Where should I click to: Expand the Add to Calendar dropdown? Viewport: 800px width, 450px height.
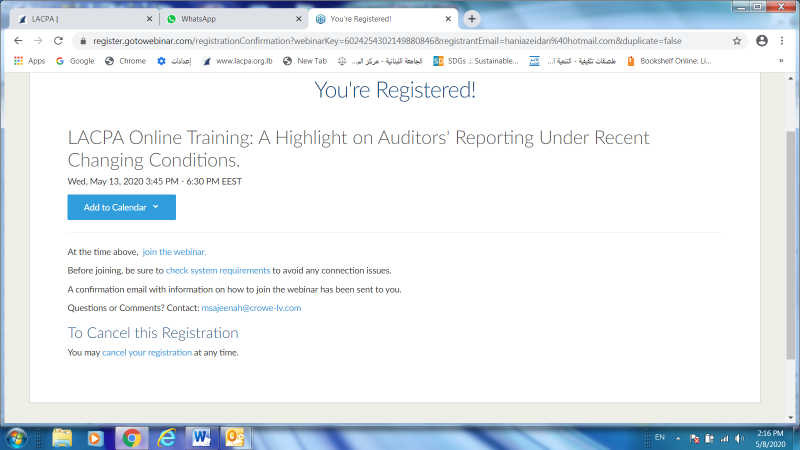point(121,207)
